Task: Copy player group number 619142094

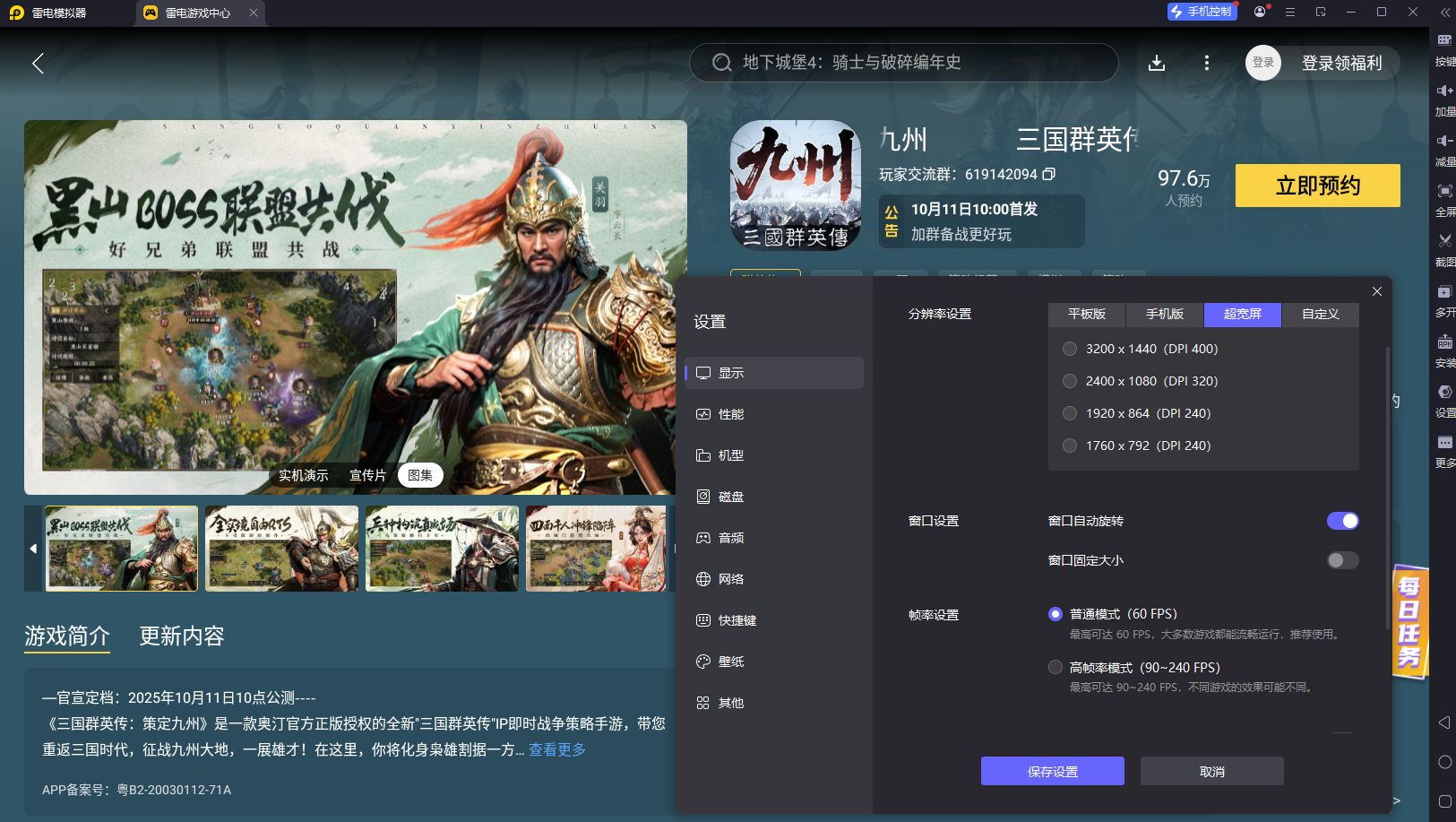Action: tap(1049, 174)
